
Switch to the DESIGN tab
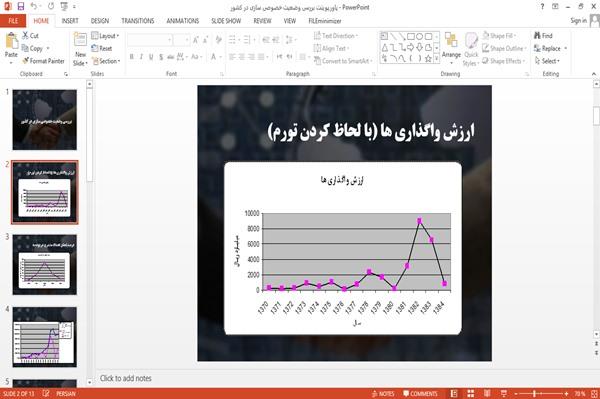100,21
